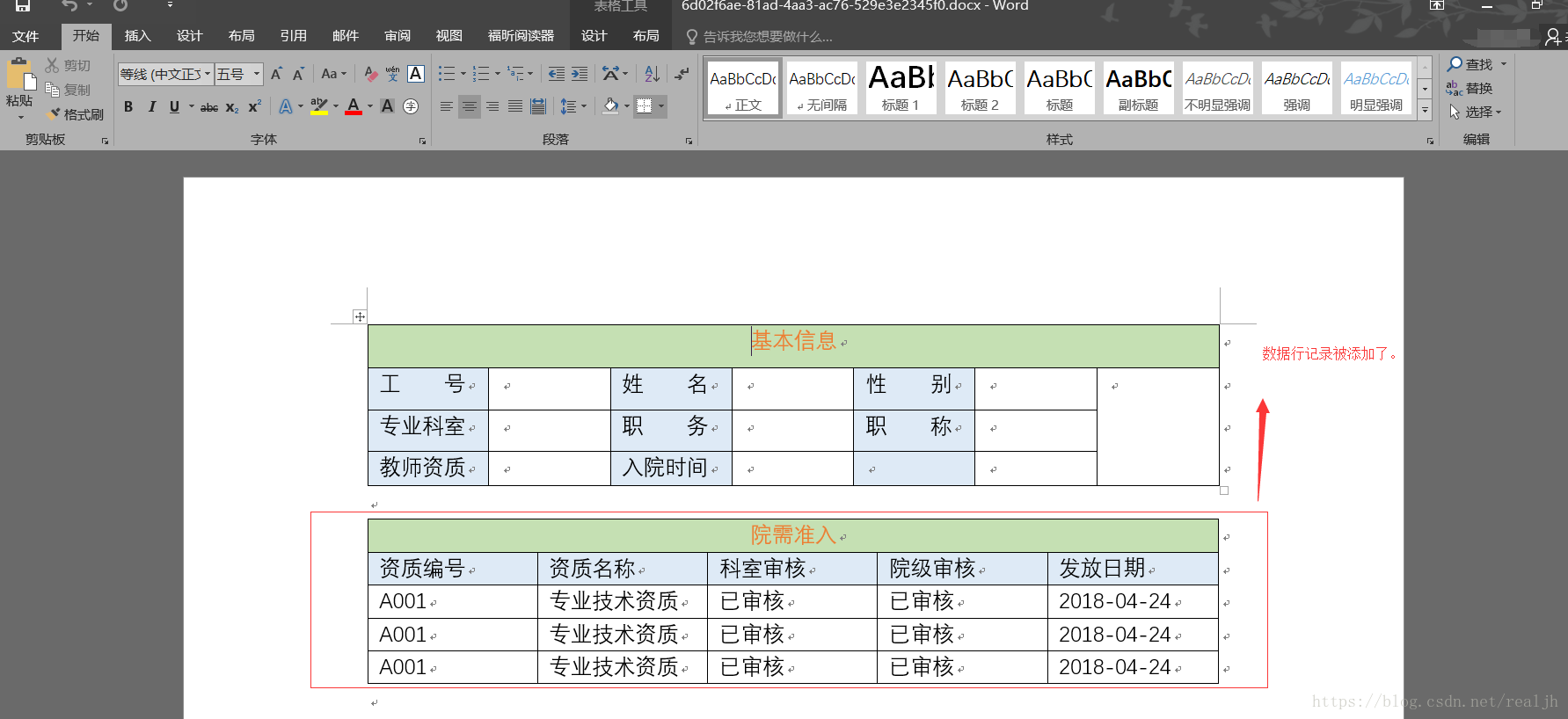Switch to the Review (审阅) tab
The image size is (1568, 719).
click(x=397, y=36)
